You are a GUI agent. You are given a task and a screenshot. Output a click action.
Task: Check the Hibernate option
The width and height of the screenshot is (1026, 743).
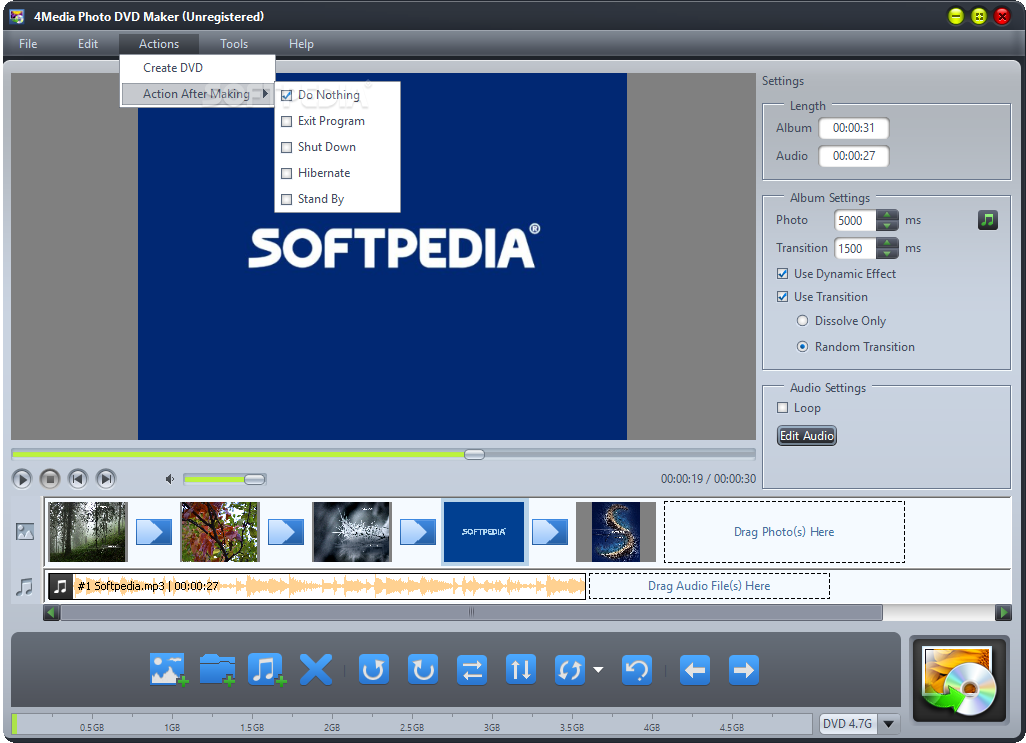287,173
